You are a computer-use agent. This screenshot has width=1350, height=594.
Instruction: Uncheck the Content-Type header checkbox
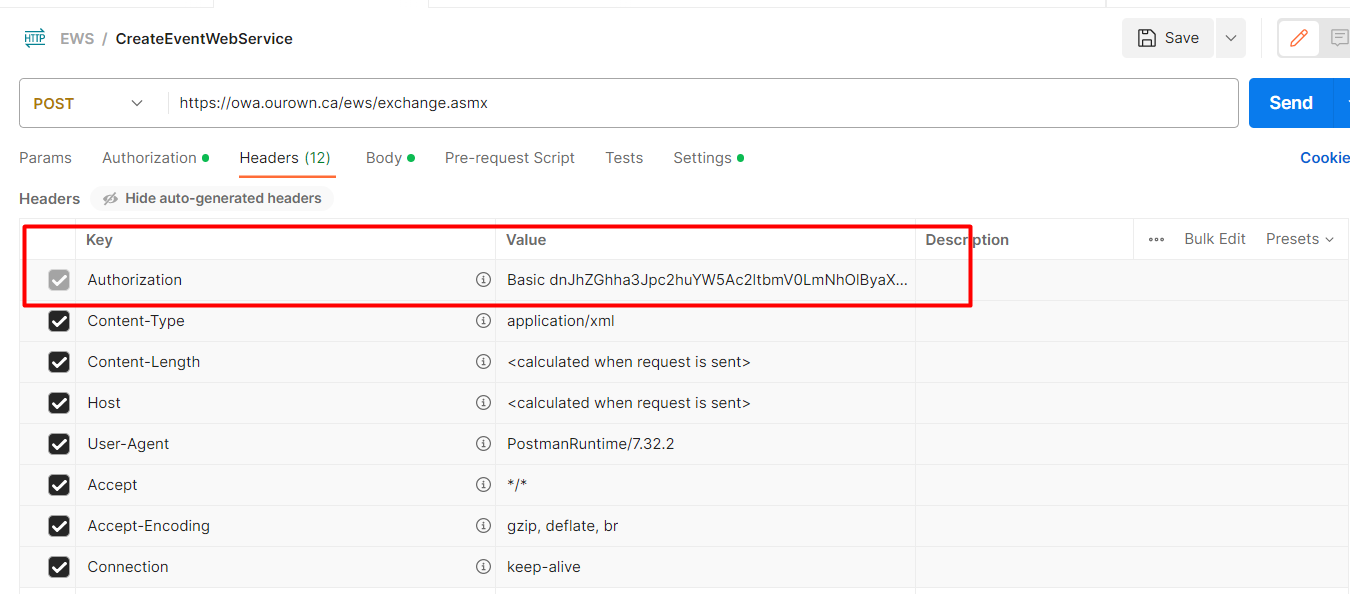(x=59, y=321)
